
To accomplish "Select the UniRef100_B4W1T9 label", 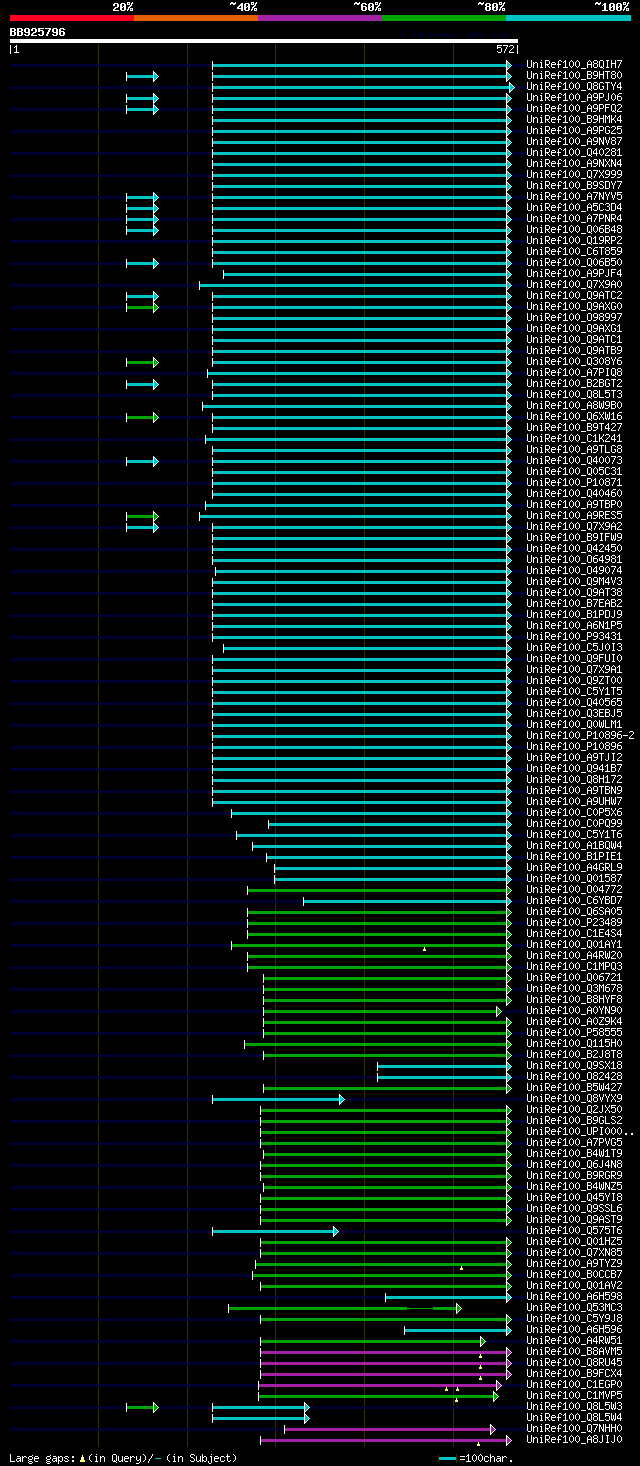I will tap(574, 1154).
